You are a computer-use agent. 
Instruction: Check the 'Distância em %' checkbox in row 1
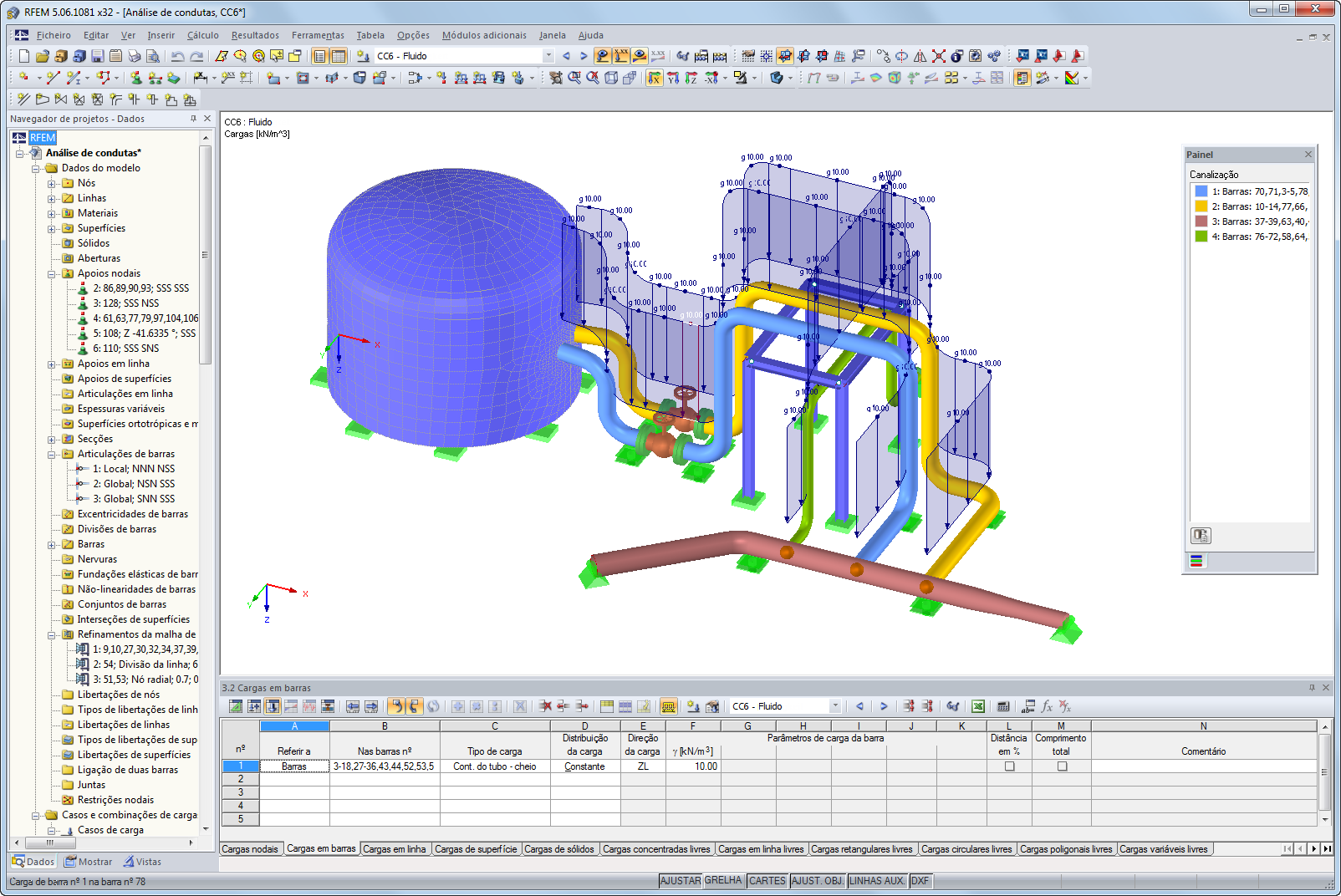(1010, 766)
